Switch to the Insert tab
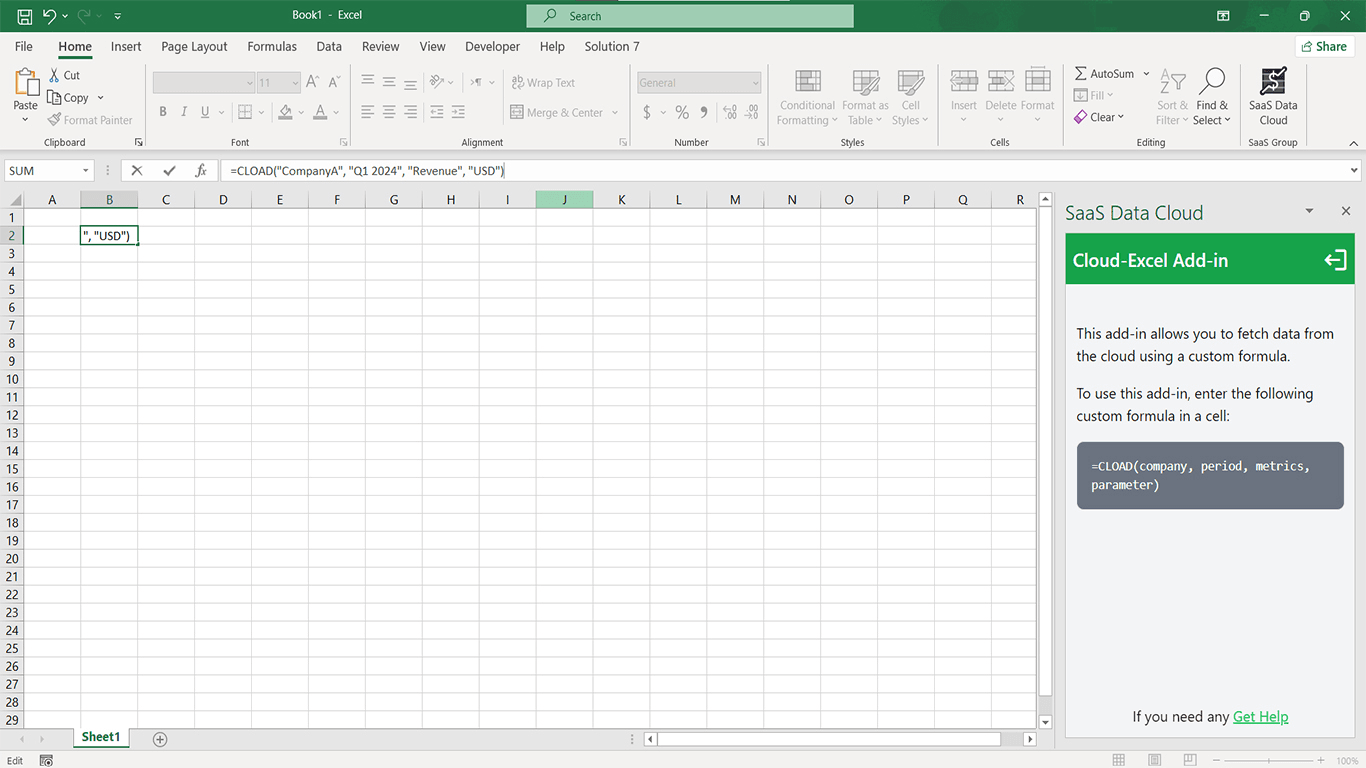This screenshot has width=1366, height=768. click(x=126, y=46)
